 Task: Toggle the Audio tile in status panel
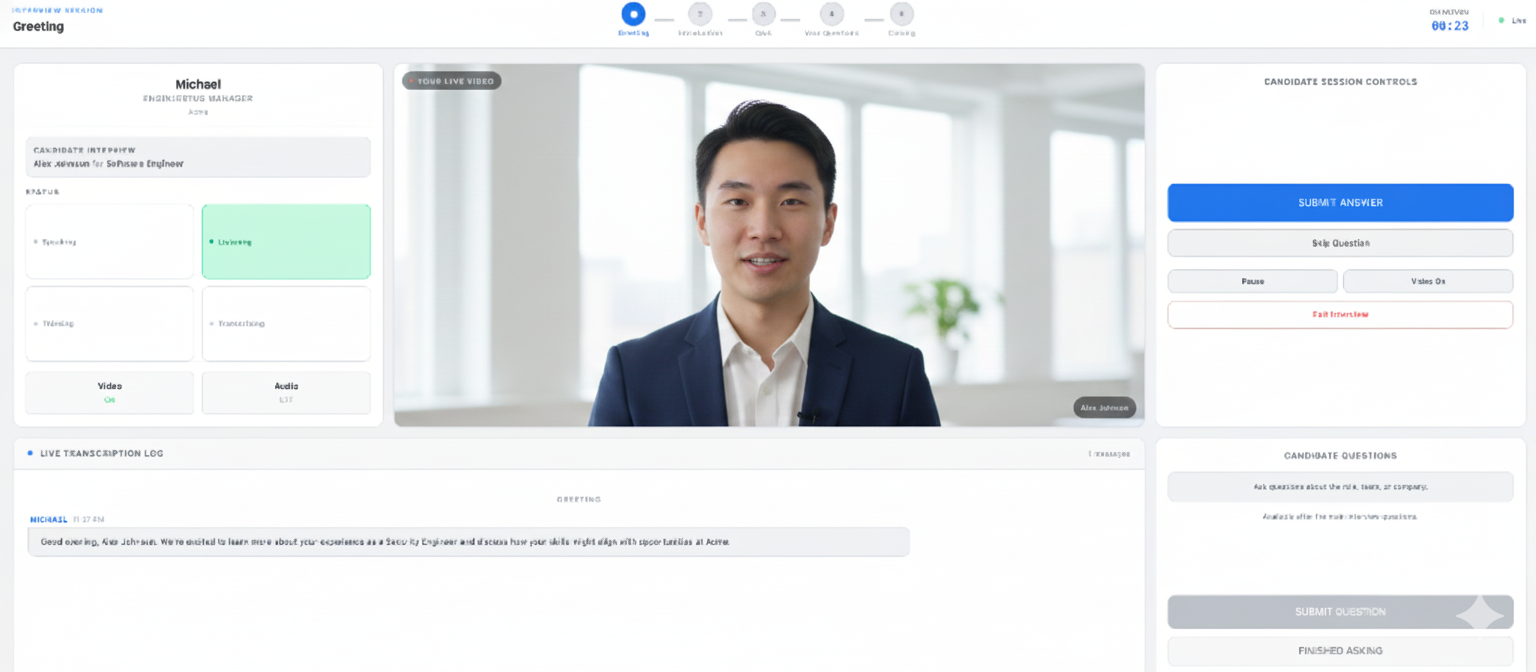286,392
